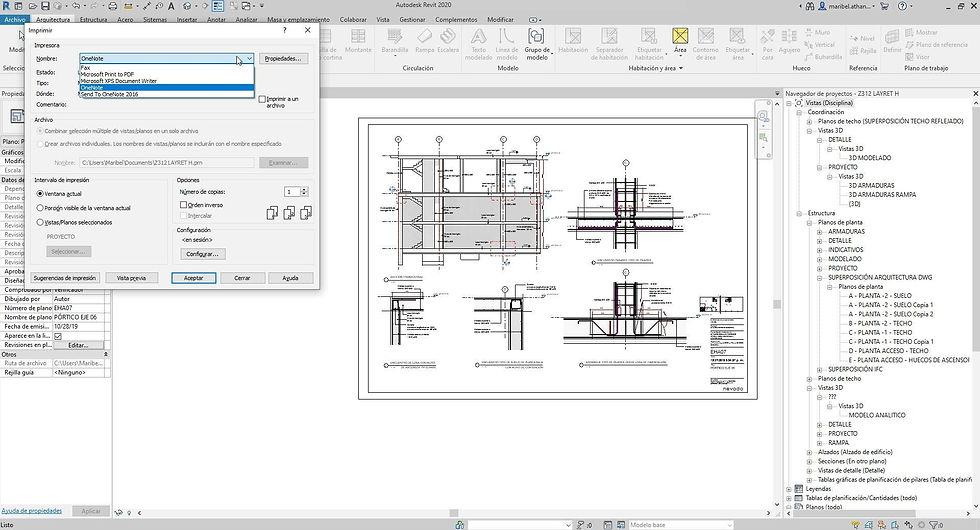The image size is (980, 530).
Task: Click the 'Configurar...' button
Action: (x=202, y=254)
